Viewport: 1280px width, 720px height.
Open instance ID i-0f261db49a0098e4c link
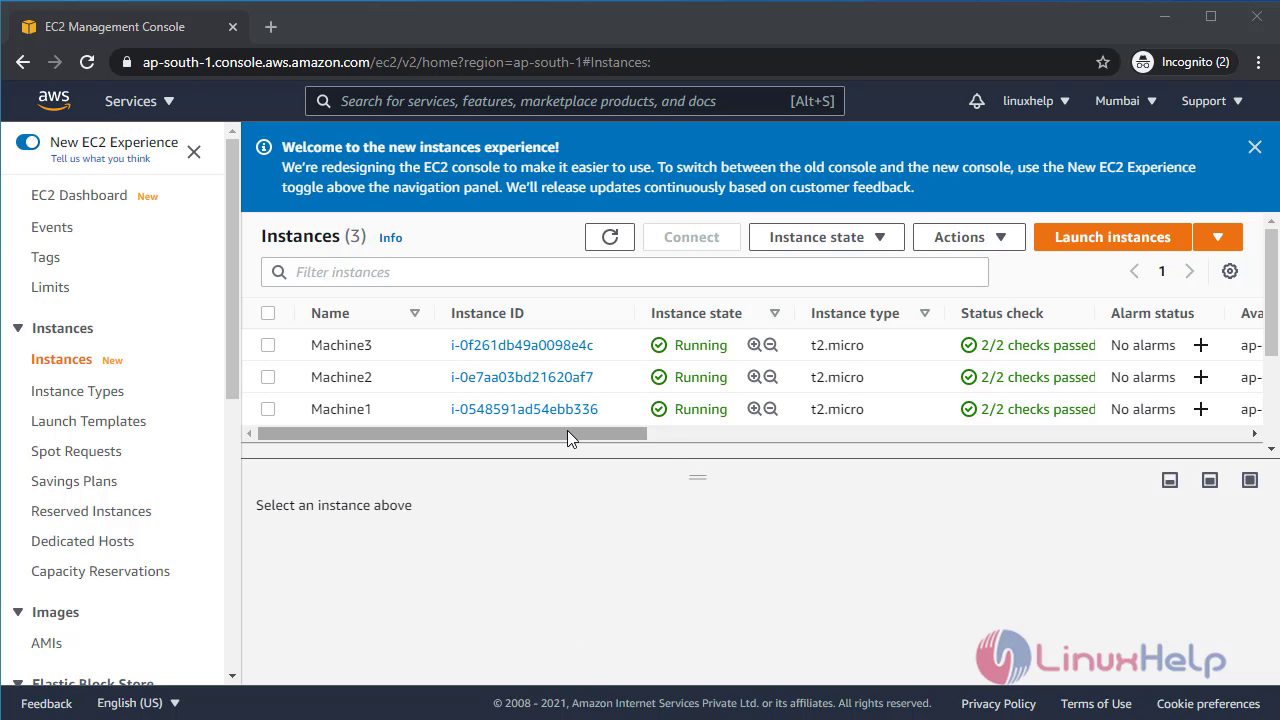click(x=522, y=345)
